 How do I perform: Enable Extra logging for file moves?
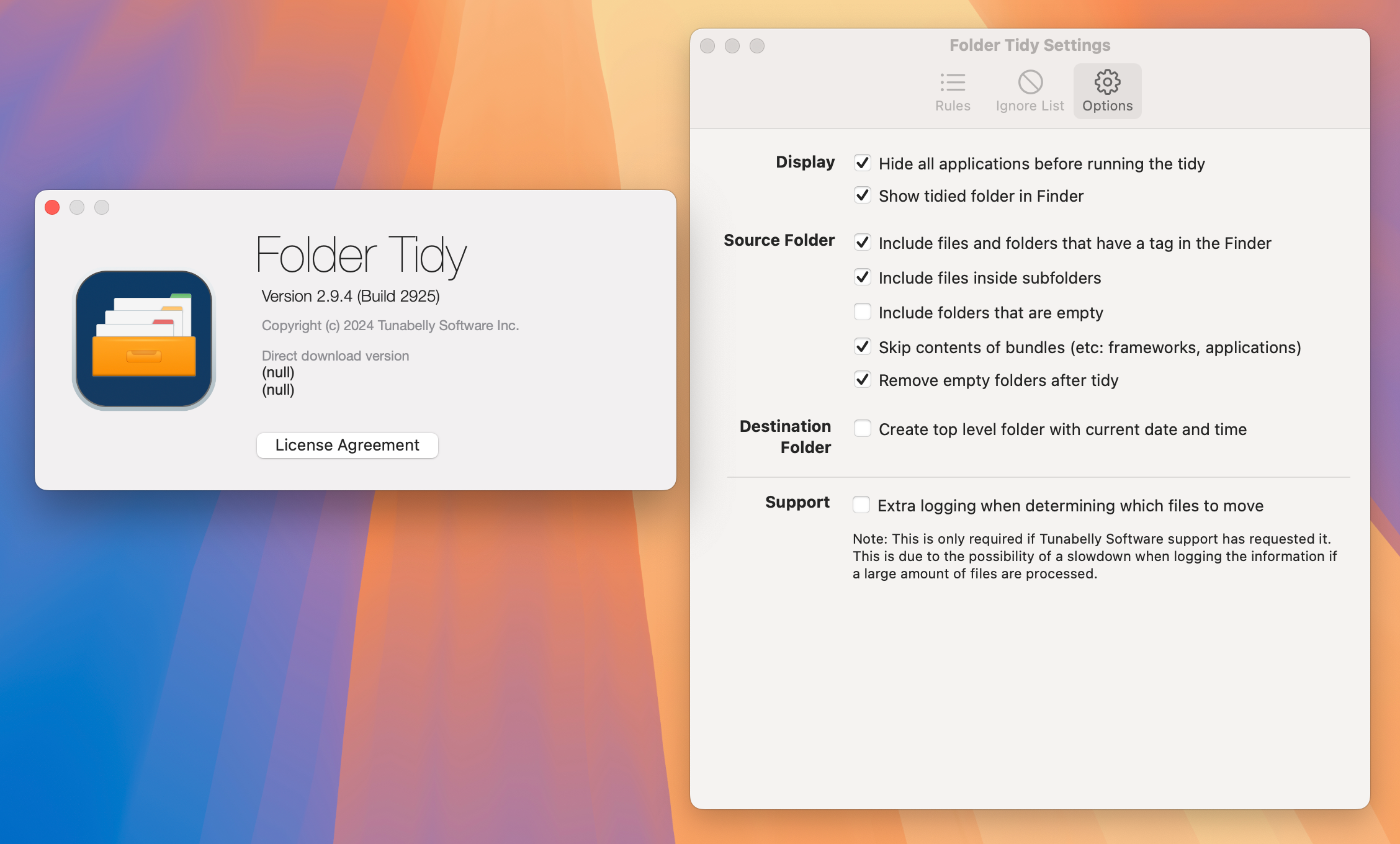pyautogui.click(x=861, y=505)
